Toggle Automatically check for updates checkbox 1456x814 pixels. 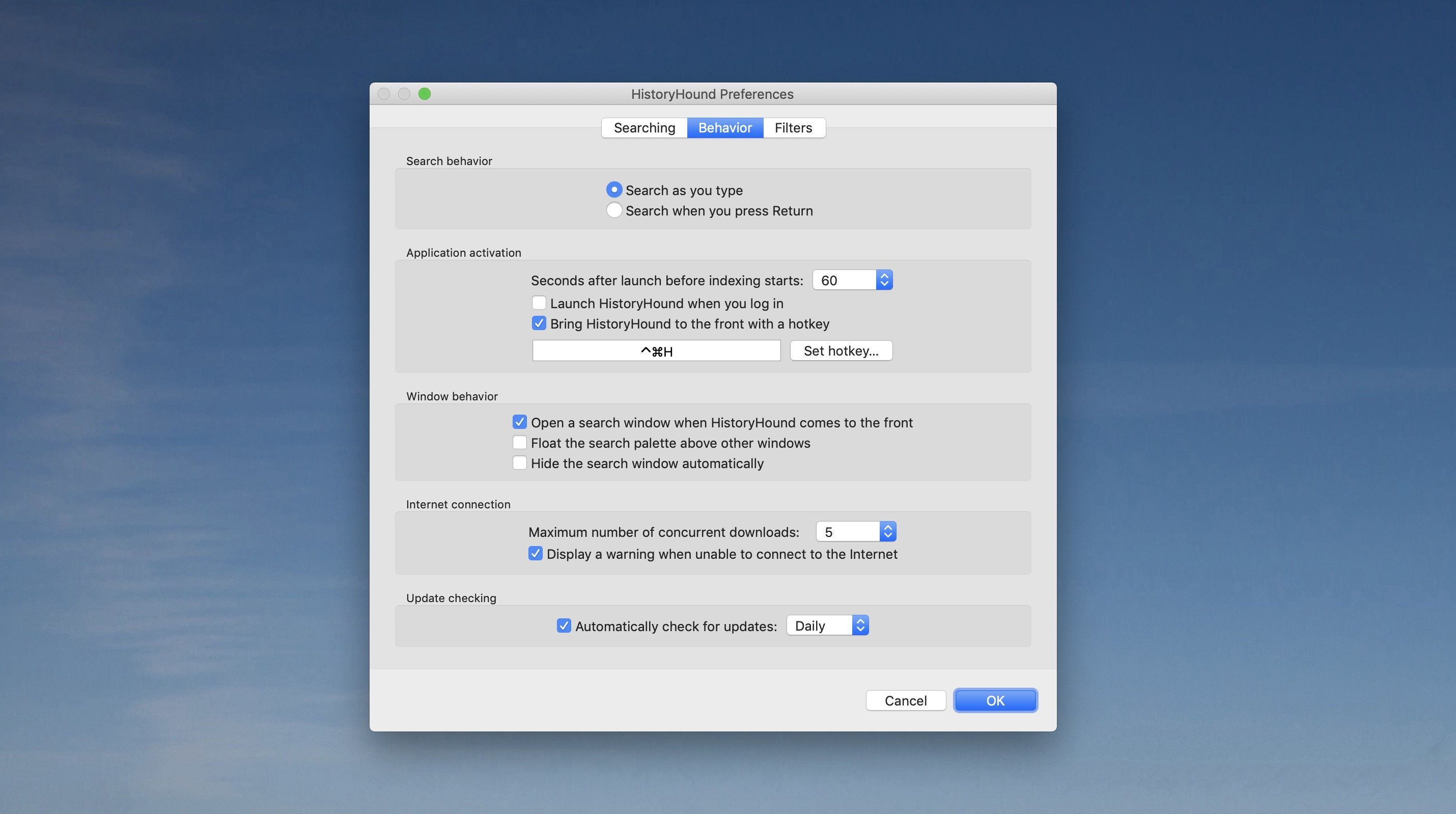point(564,626)
